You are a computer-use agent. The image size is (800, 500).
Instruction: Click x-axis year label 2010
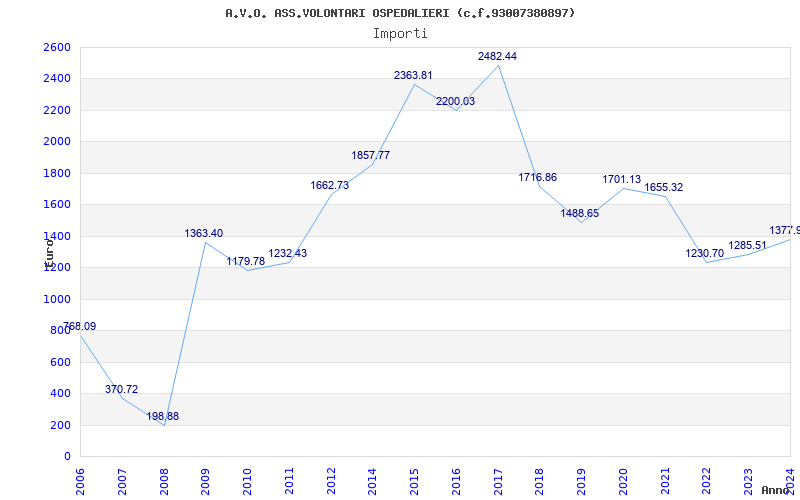pyautogui.click(x=247, y=482)
